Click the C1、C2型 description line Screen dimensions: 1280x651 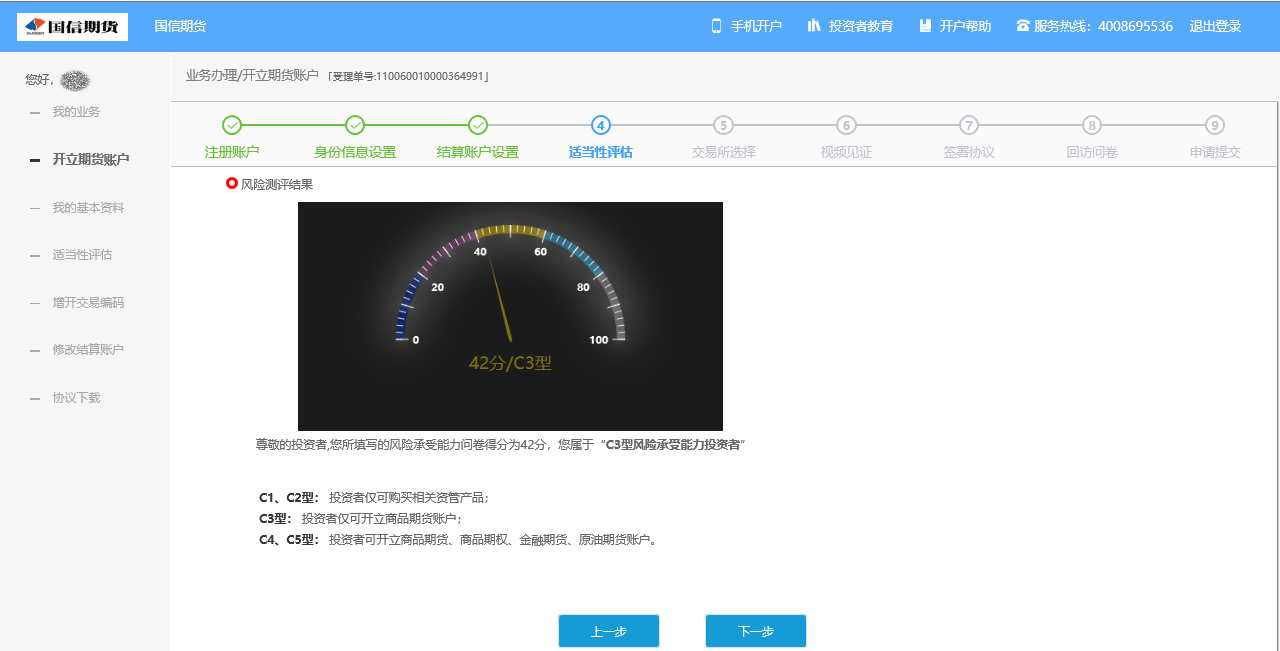374,497
